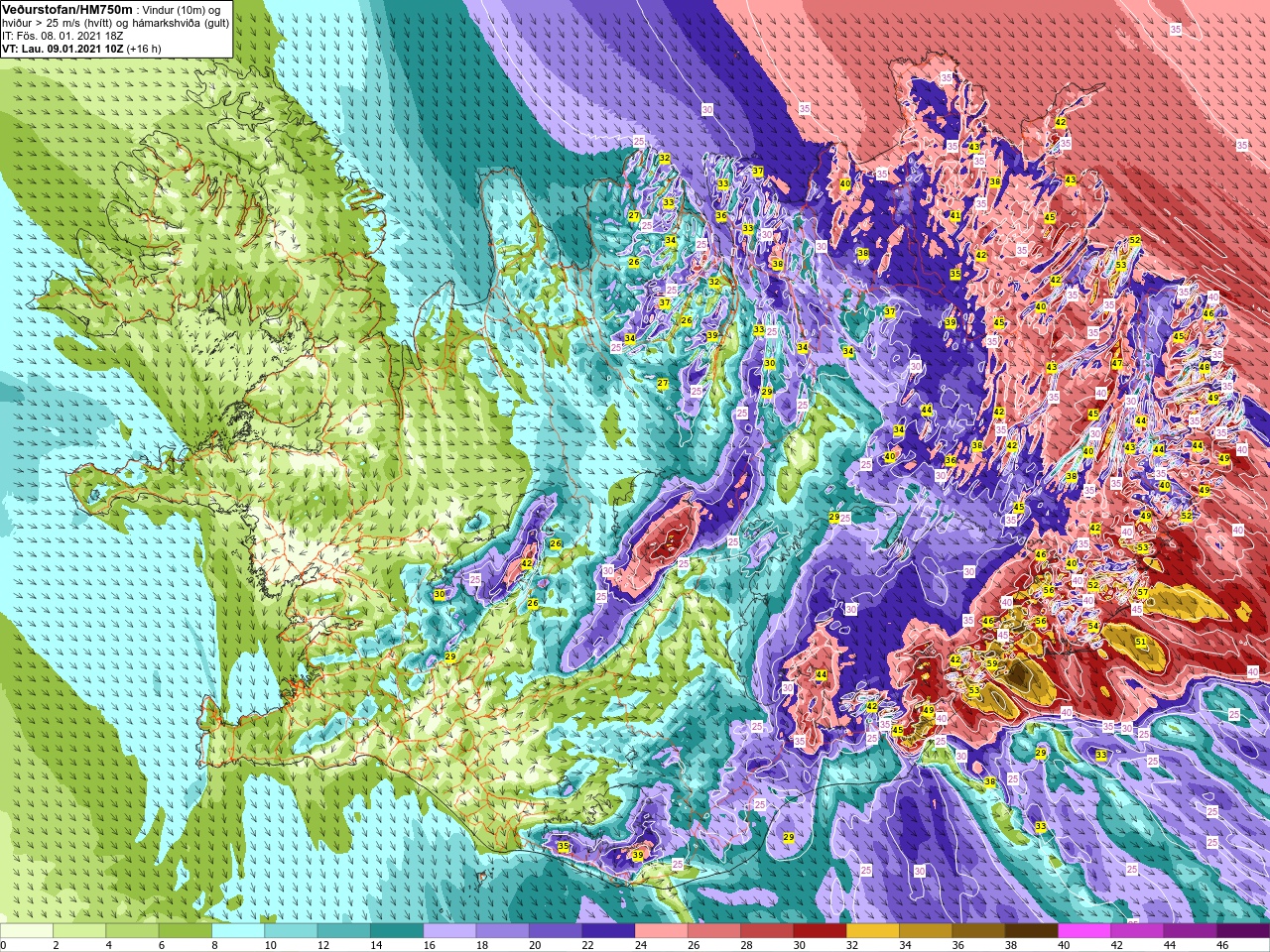
Task: Select the 40–42 m/s magenta legend swatch
Action: click(1084, 931)
